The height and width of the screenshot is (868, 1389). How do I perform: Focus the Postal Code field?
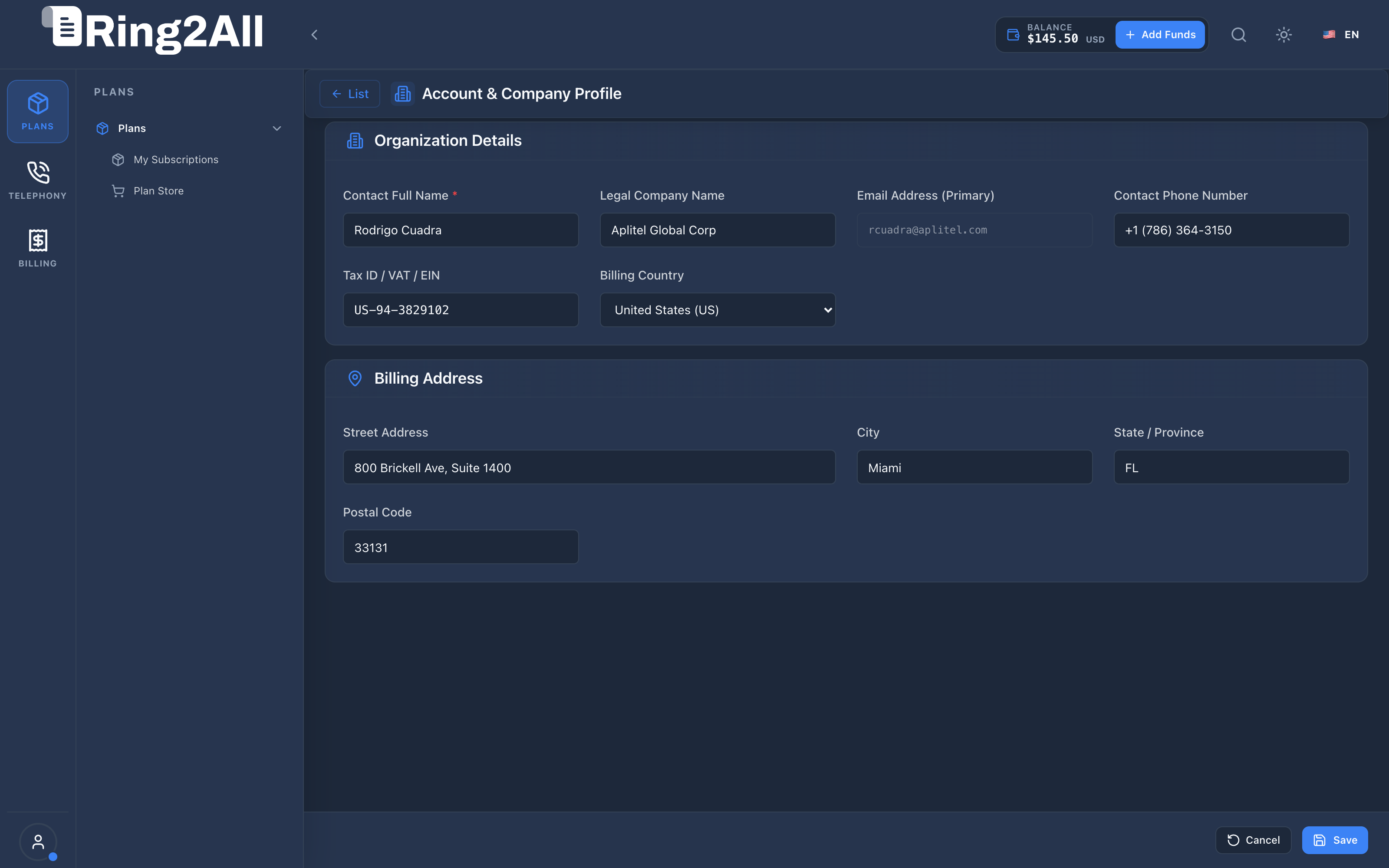(x=460, y=547)
